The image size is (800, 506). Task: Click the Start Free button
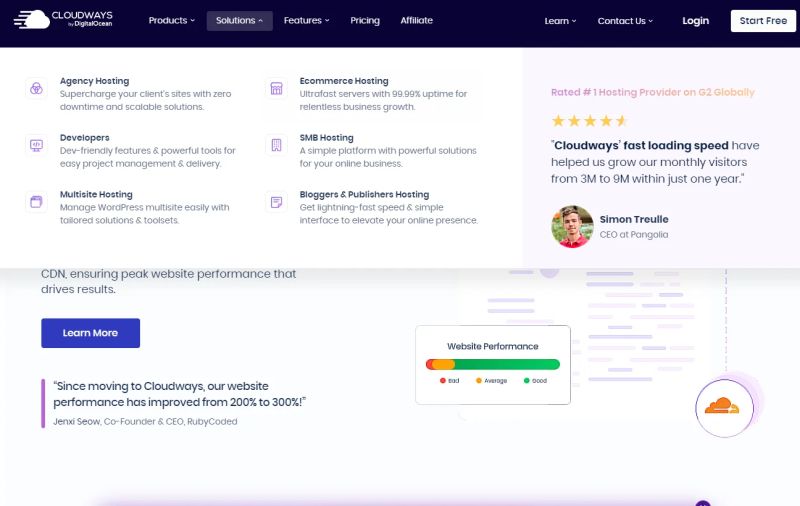click(763, 21)
